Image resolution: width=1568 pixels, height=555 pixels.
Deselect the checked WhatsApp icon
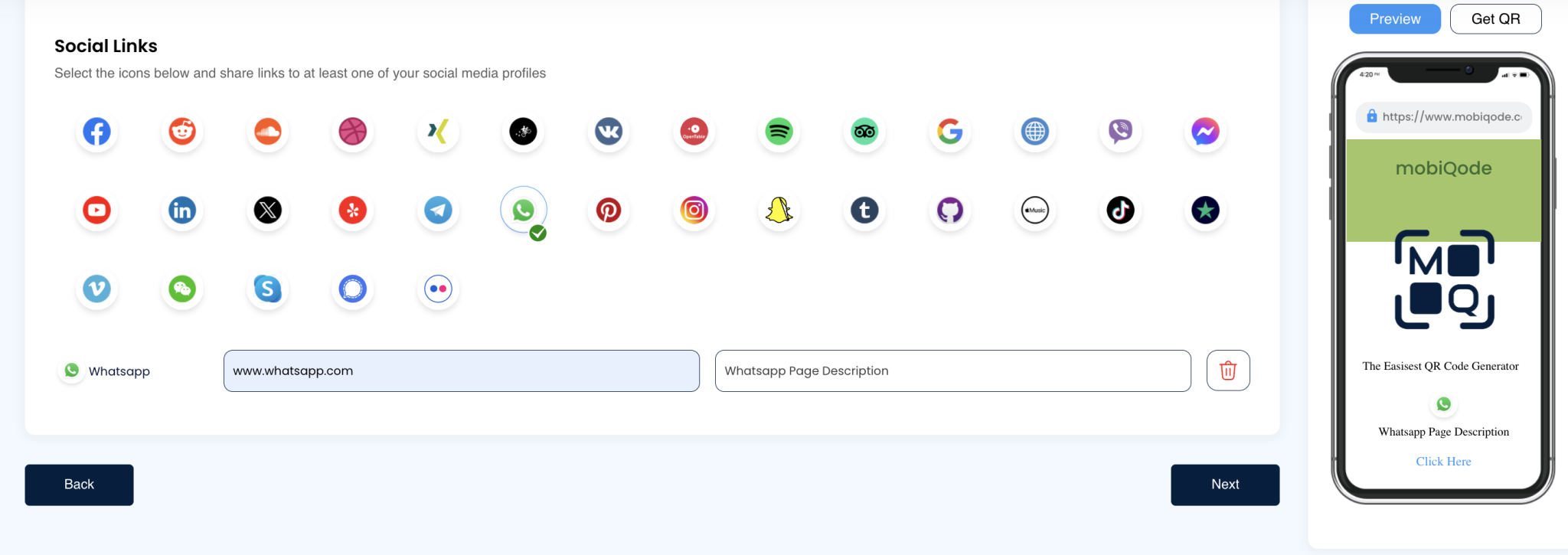(x=524, y=211)
